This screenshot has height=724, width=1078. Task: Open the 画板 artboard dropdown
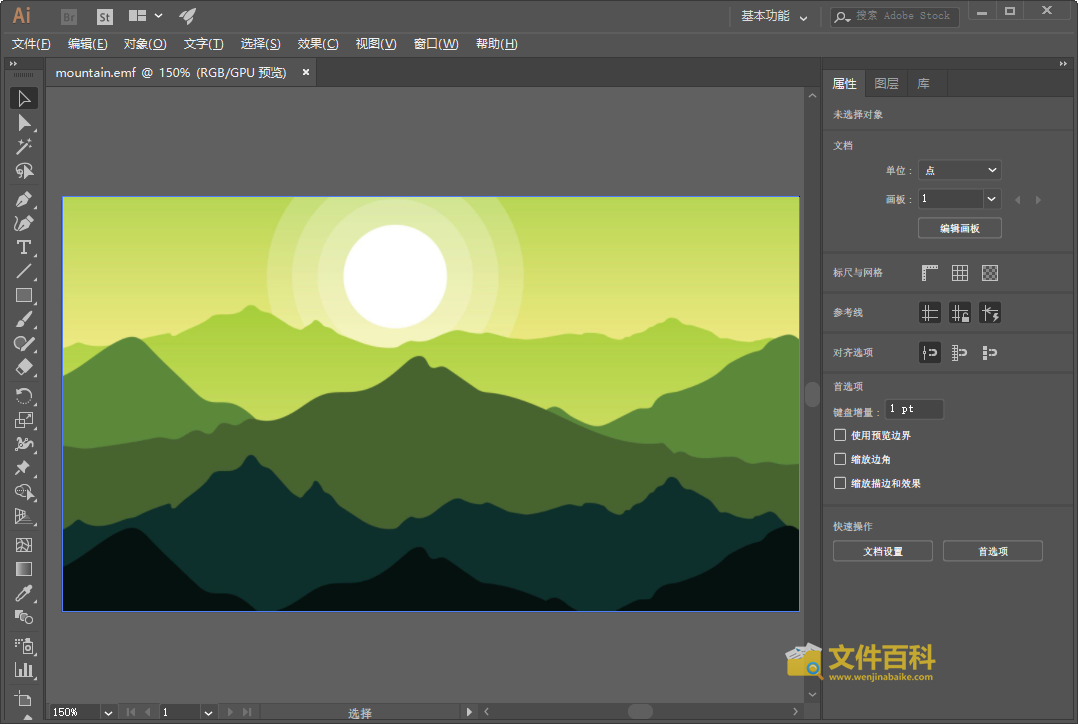pos(991,199)
